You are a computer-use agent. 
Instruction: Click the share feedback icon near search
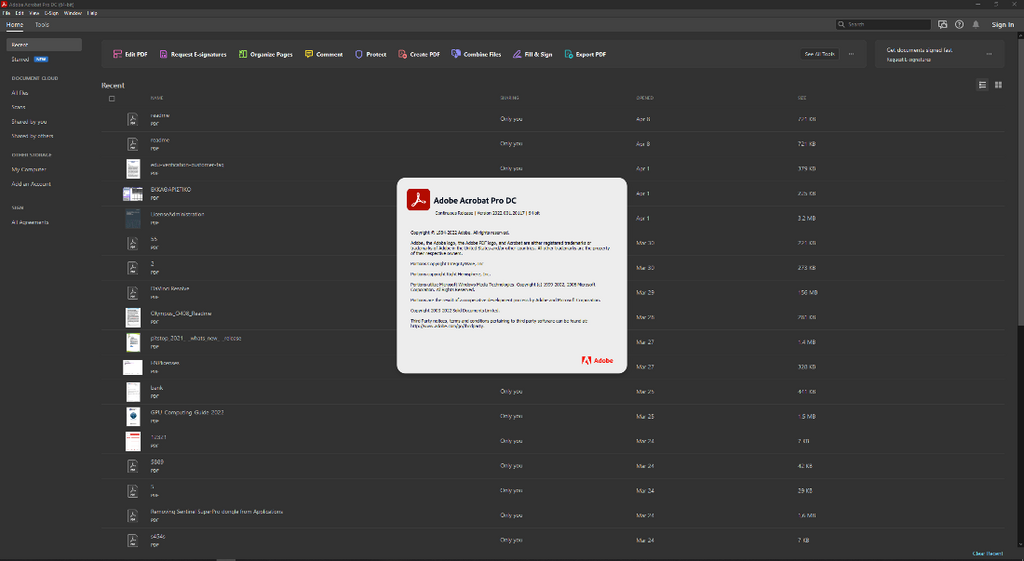(942, 24)
